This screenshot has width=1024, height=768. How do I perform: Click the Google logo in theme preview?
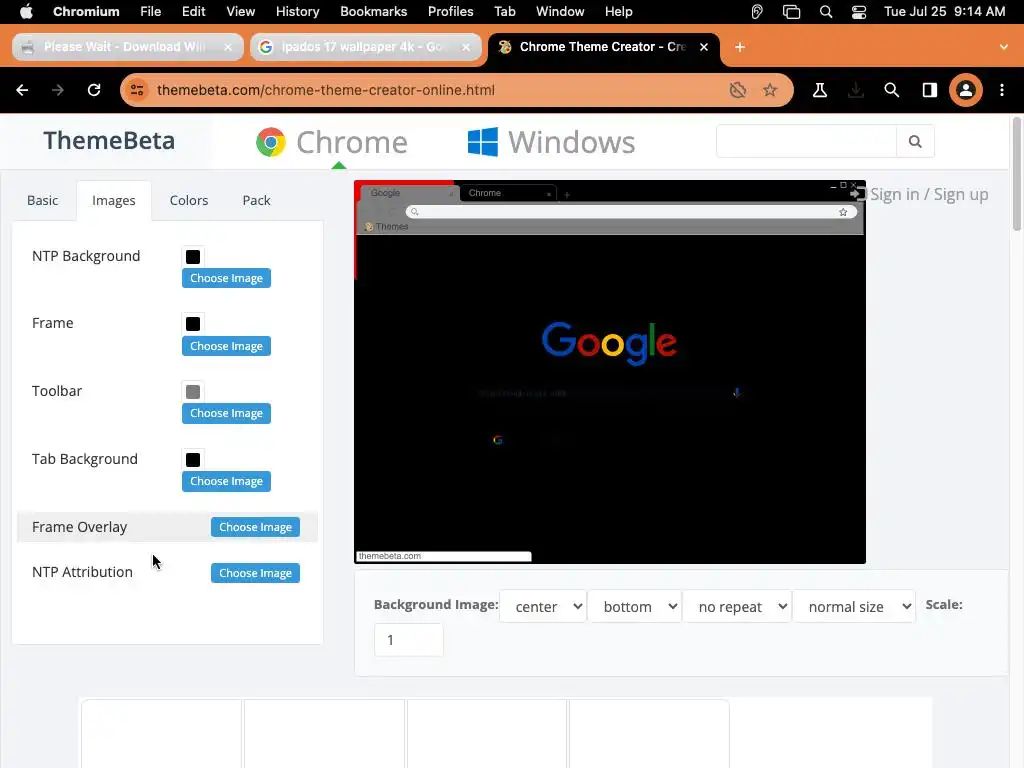pos(609,342)
